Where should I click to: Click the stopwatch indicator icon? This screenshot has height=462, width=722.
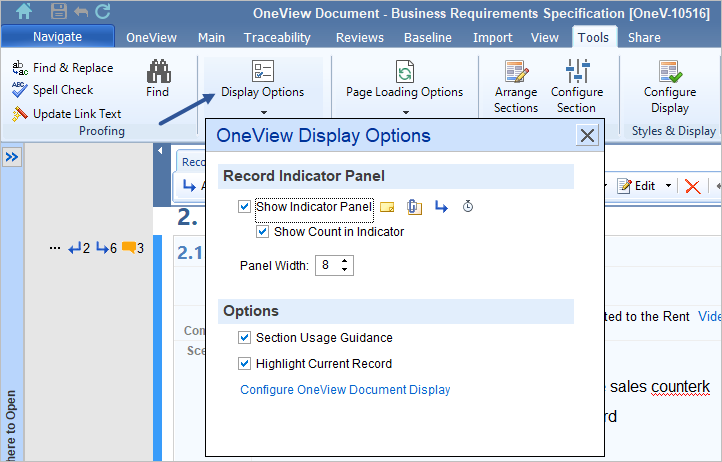(468, 206)
